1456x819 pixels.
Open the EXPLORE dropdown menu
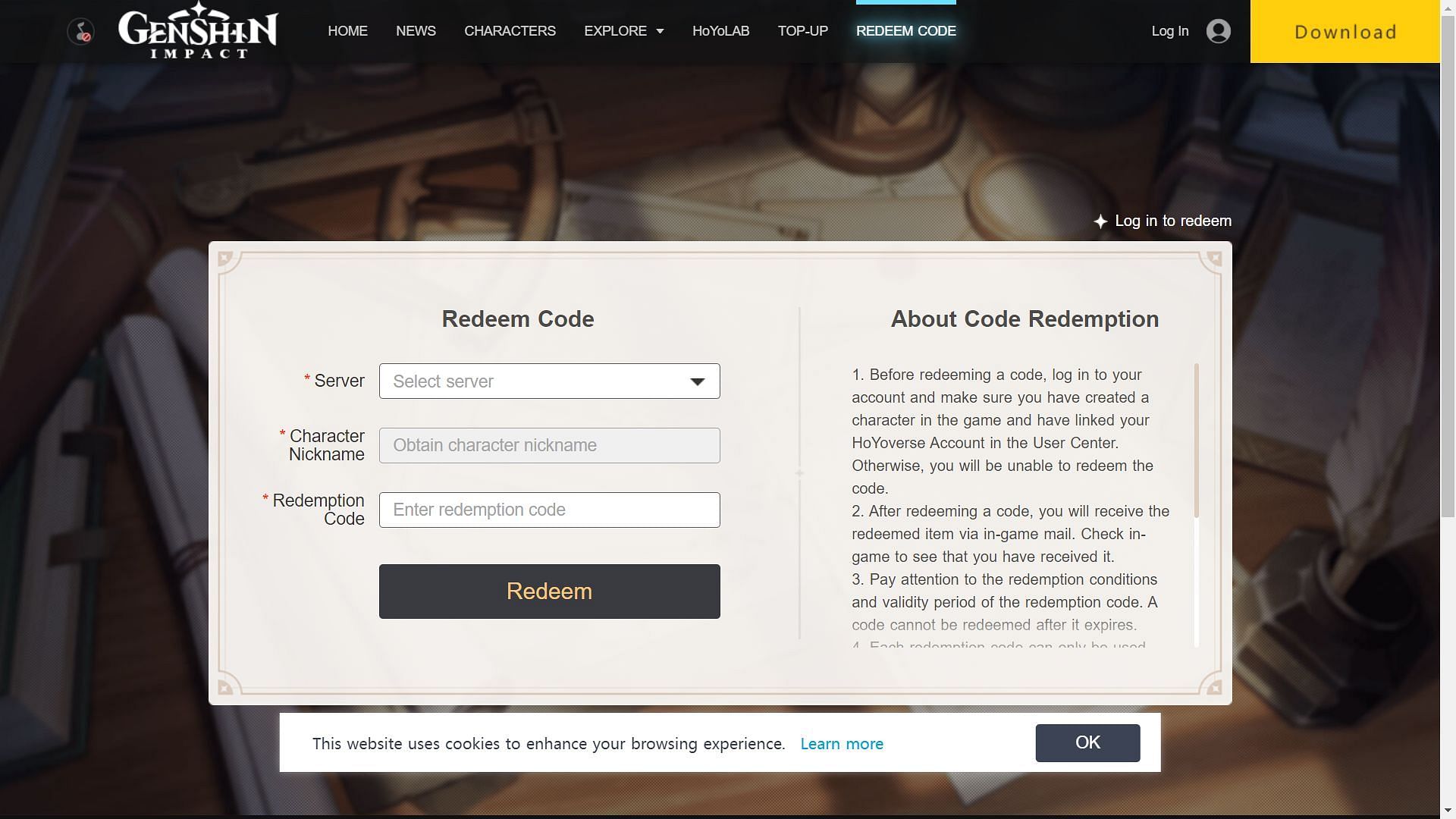coord(624,30)
